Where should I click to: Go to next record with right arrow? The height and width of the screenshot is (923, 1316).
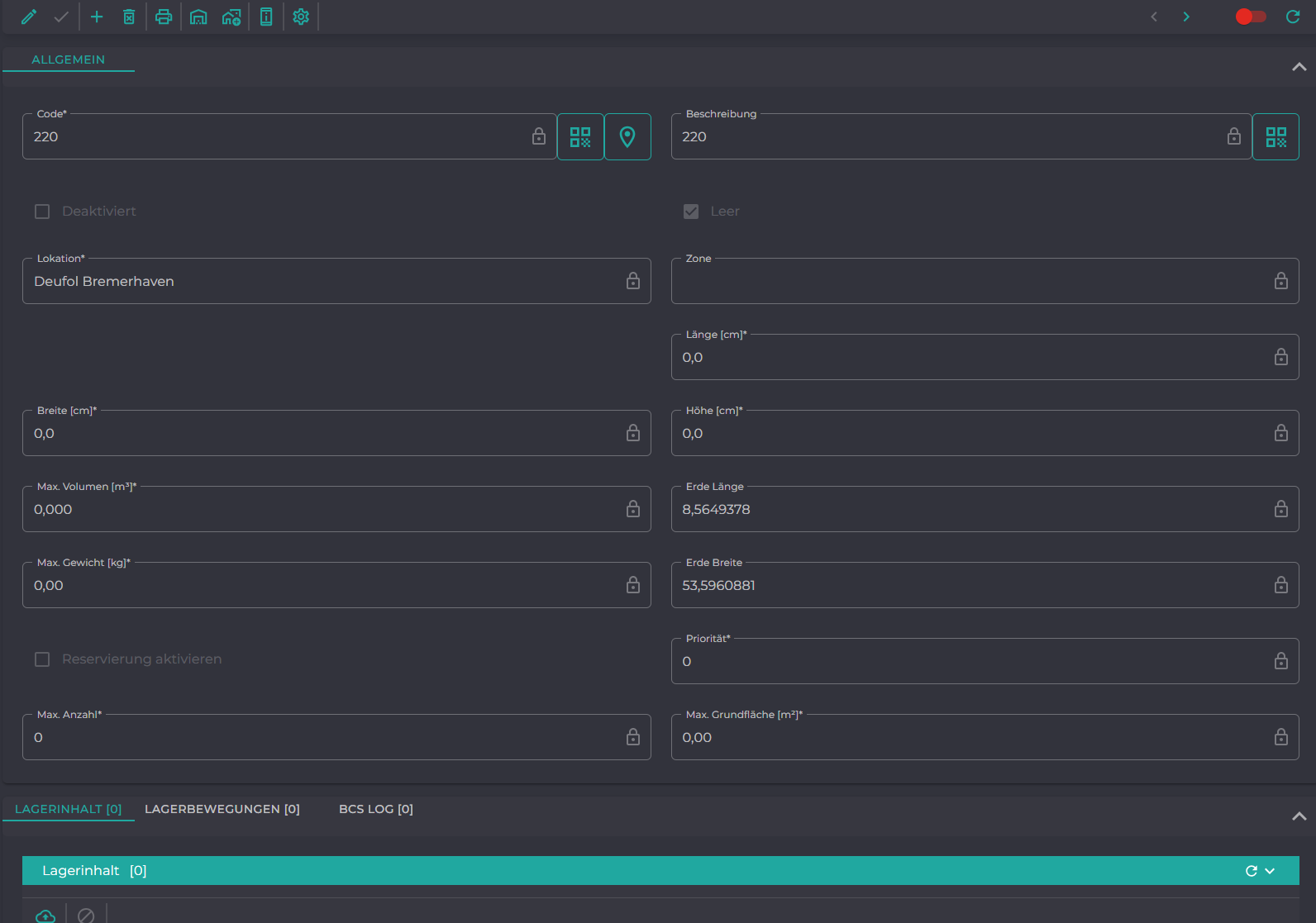[1186, 17]
